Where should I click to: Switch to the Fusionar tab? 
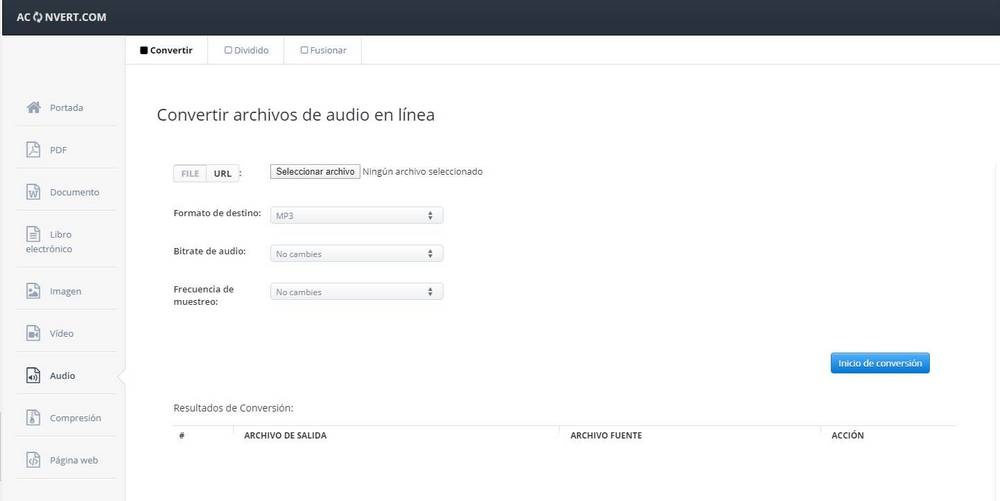(323, 50)
